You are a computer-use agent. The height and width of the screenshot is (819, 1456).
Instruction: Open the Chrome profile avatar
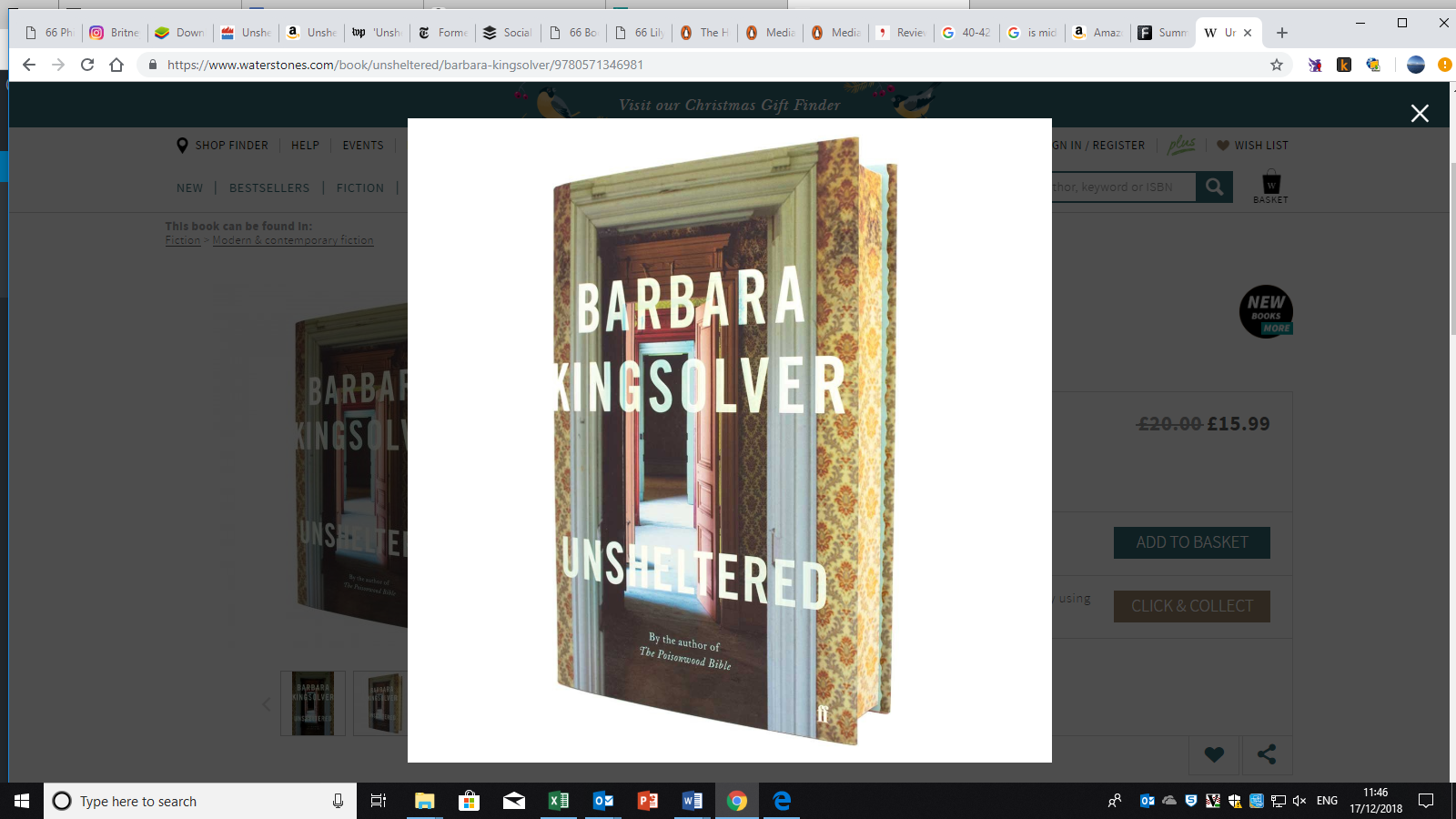click(x=1415, y=65)
